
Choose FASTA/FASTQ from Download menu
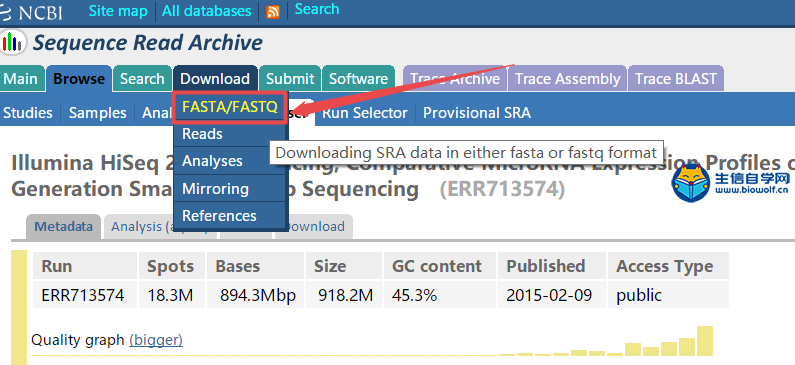[x=230, y=107]
